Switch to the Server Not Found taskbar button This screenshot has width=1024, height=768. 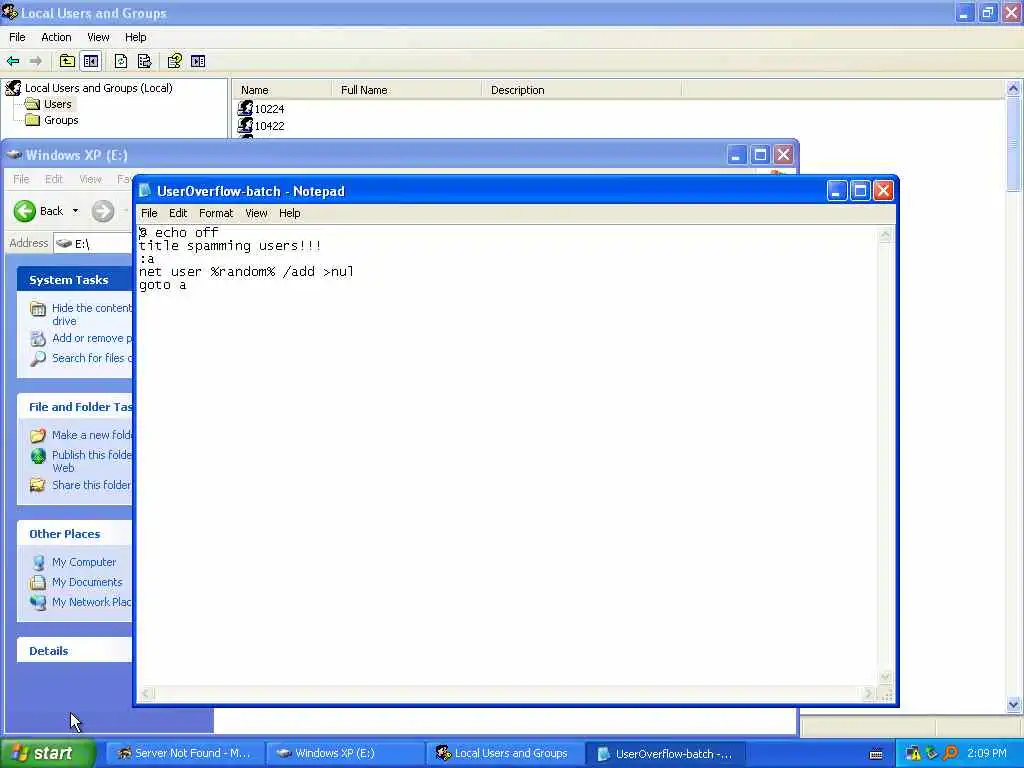coord(184,753)
